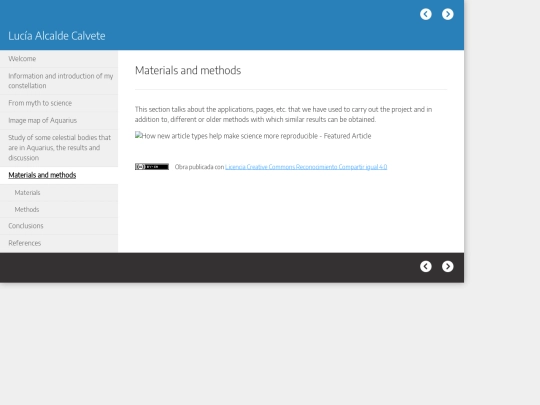Select Materials and methods in sidebar
This screenshot has width=540, height=405.
point(59,175)
